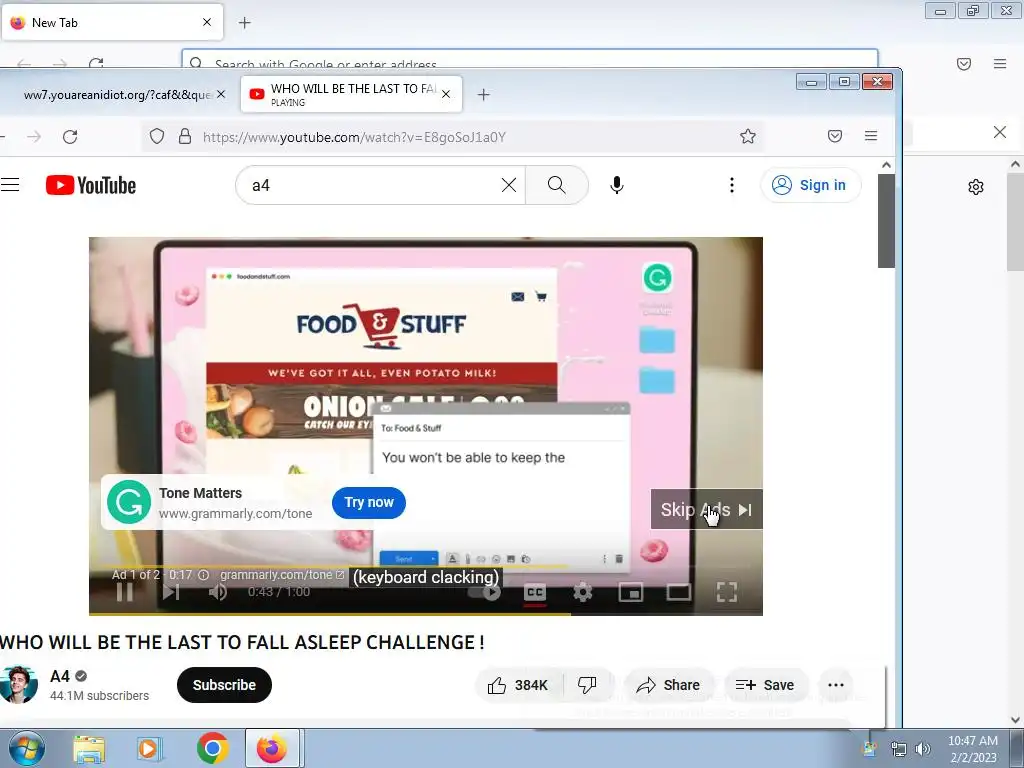
Task: Mute the video volume speaker icon
Action: 217,592
